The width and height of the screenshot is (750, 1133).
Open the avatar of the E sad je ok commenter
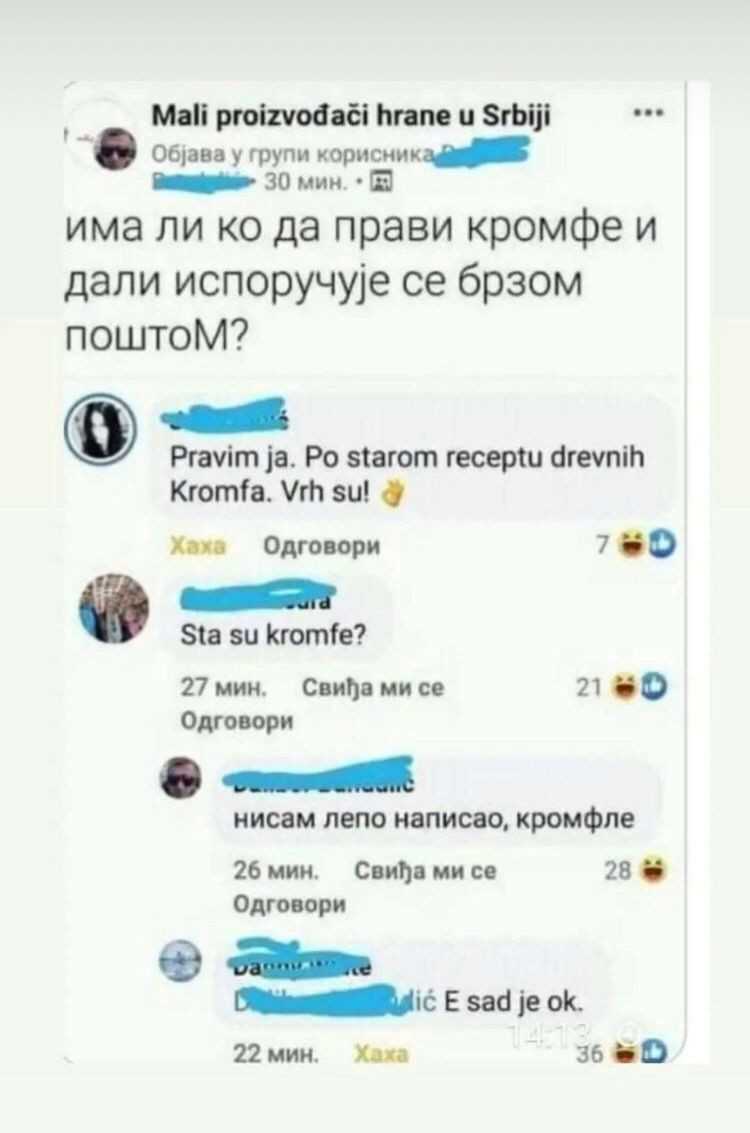181,962
